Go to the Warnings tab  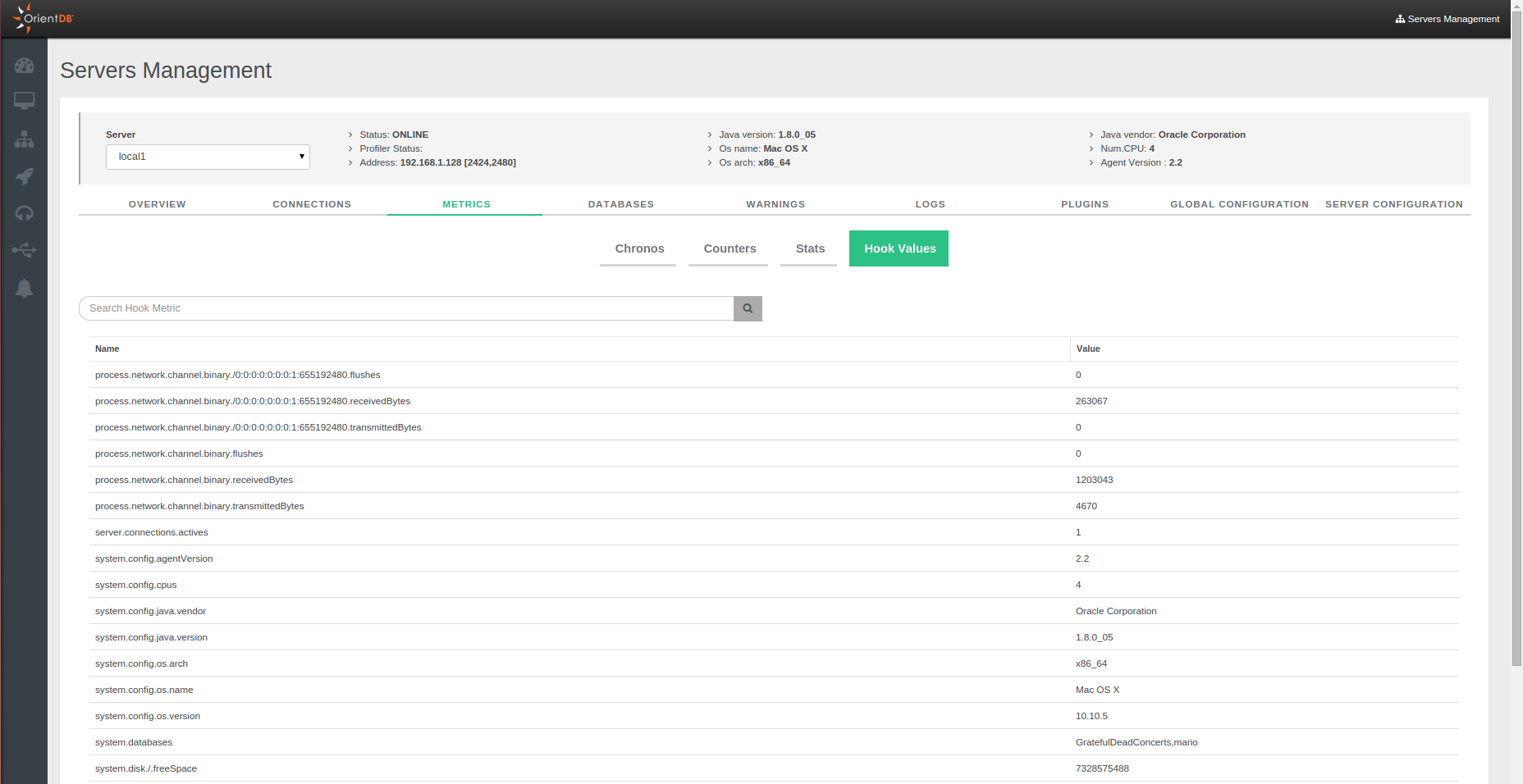(775, 204)
